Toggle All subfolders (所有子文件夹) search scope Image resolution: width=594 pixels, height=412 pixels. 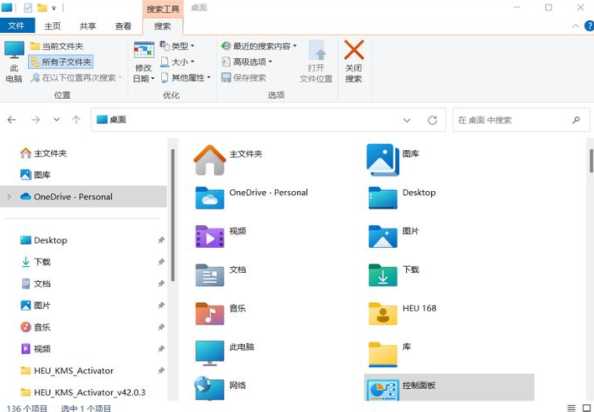point(61,62)
